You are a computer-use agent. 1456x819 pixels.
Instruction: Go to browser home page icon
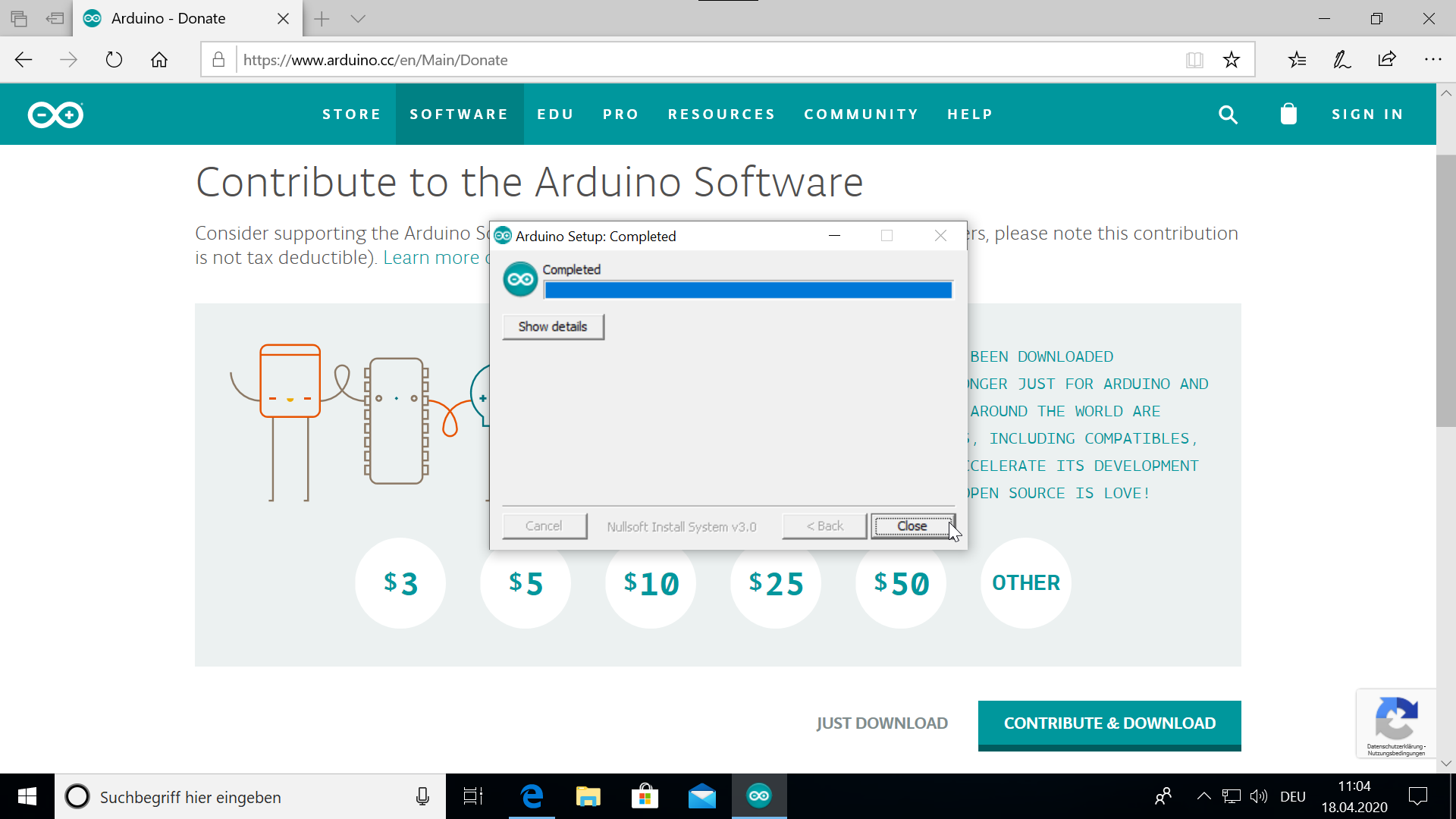pos(159,60)
